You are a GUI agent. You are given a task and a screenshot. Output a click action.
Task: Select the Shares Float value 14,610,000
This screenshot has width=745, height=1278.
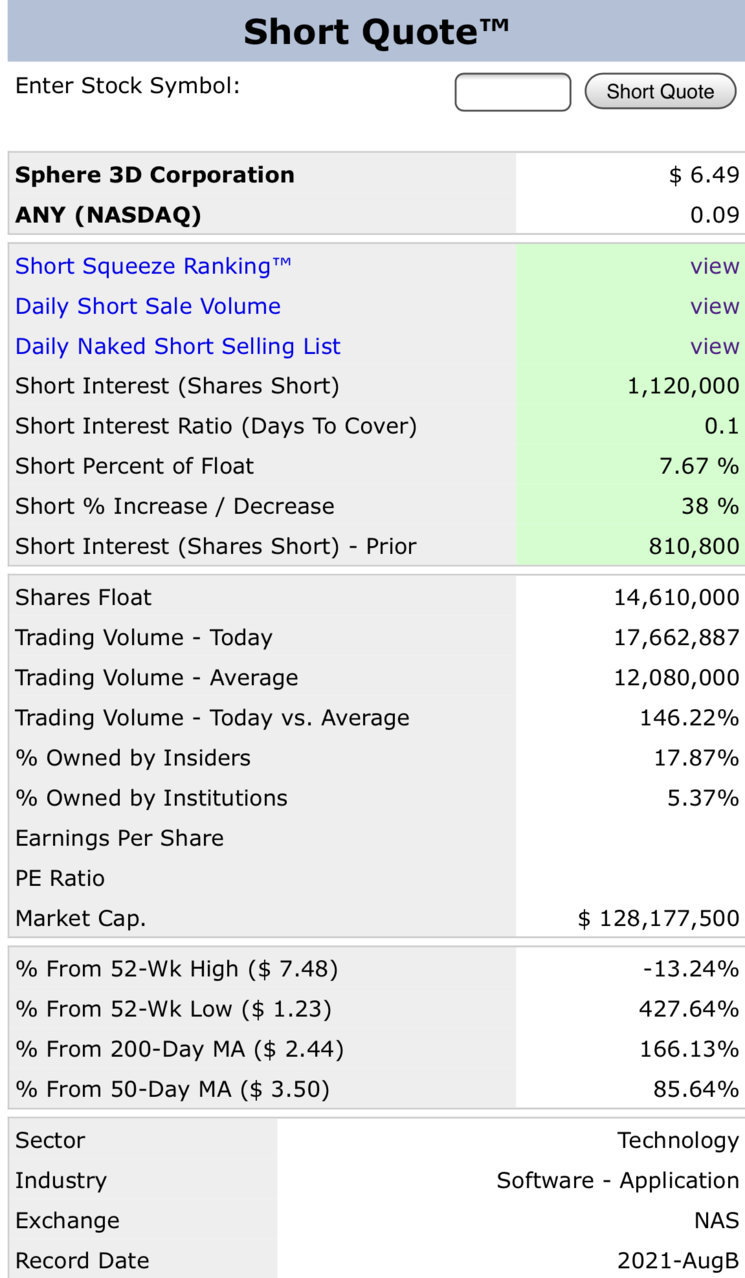coord(677,598)
